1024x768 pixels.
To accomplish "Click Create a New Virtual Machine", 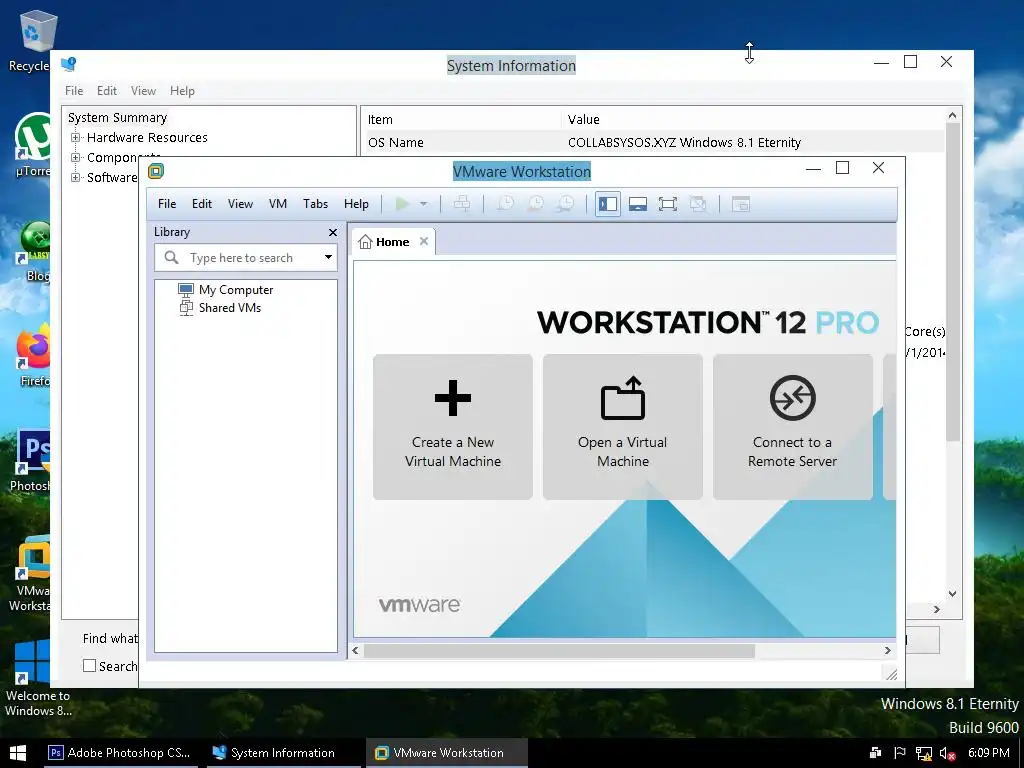I will point(453,427).
